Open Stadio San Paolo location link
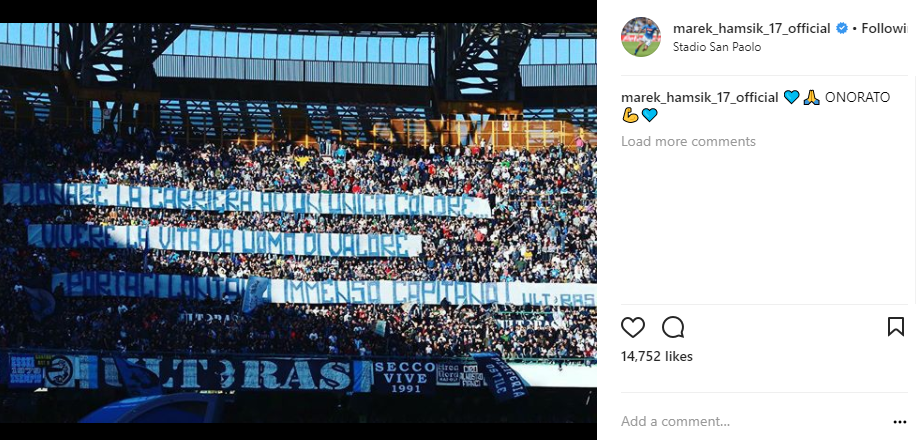916x440 pixels. coord(717,47)
